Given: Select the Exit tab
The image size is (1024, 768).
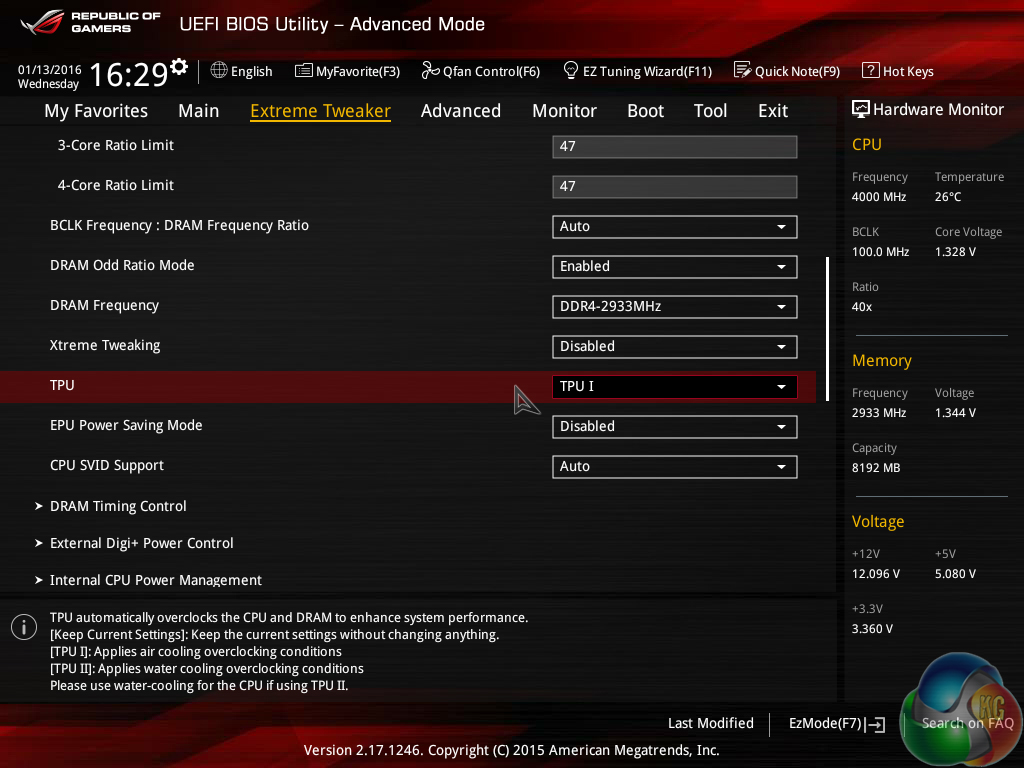Looking at the screenshot, I should pos(773,111).
